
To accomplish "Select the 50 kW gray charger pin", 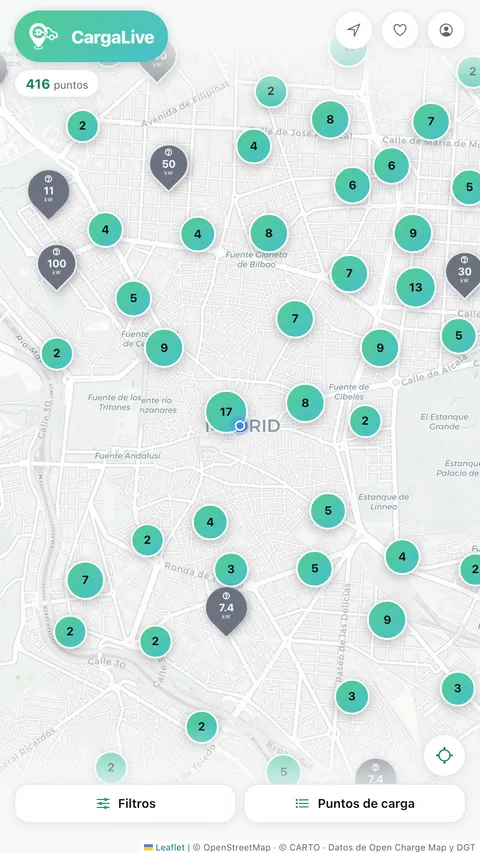I will coord(169,166).
